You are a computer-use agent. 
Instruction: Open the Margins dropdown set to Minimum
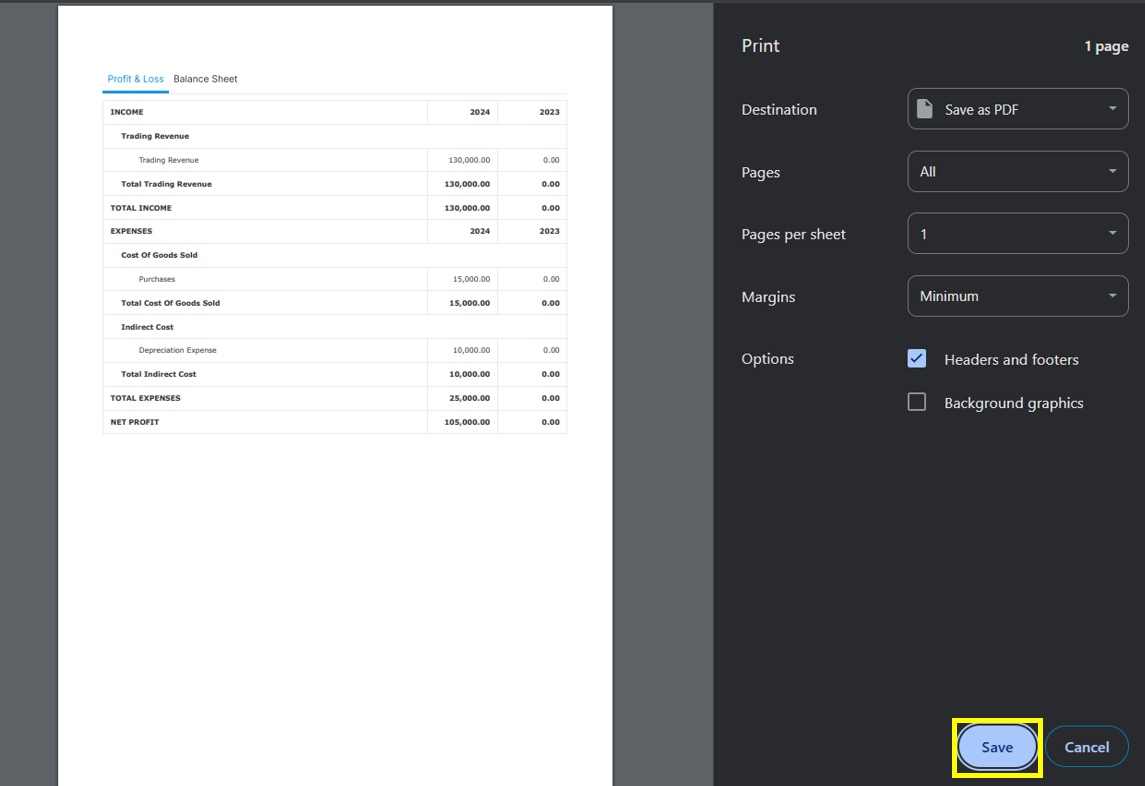1018,296
